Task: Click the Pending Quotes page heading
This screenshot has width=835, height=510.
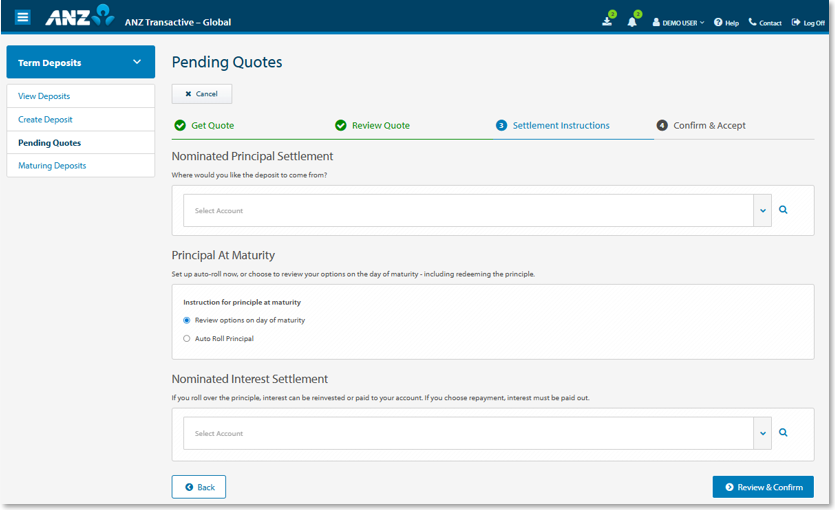Action: (x=227, y=62)
